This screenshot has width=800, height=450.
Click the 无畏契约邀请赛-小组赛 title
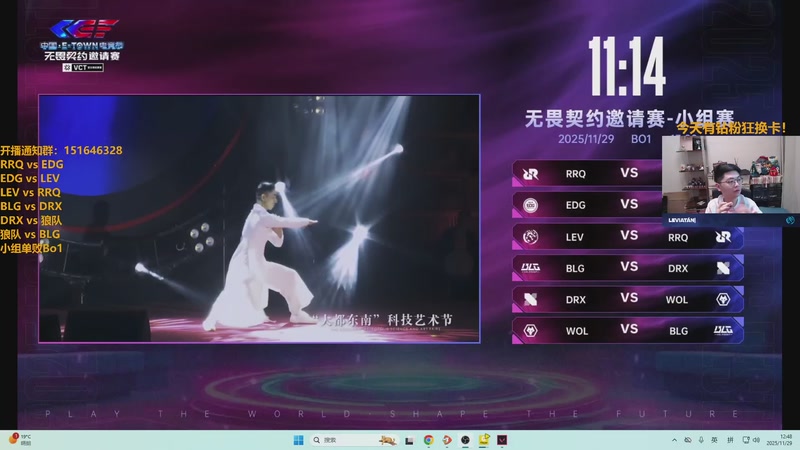(x=629, y=119)
